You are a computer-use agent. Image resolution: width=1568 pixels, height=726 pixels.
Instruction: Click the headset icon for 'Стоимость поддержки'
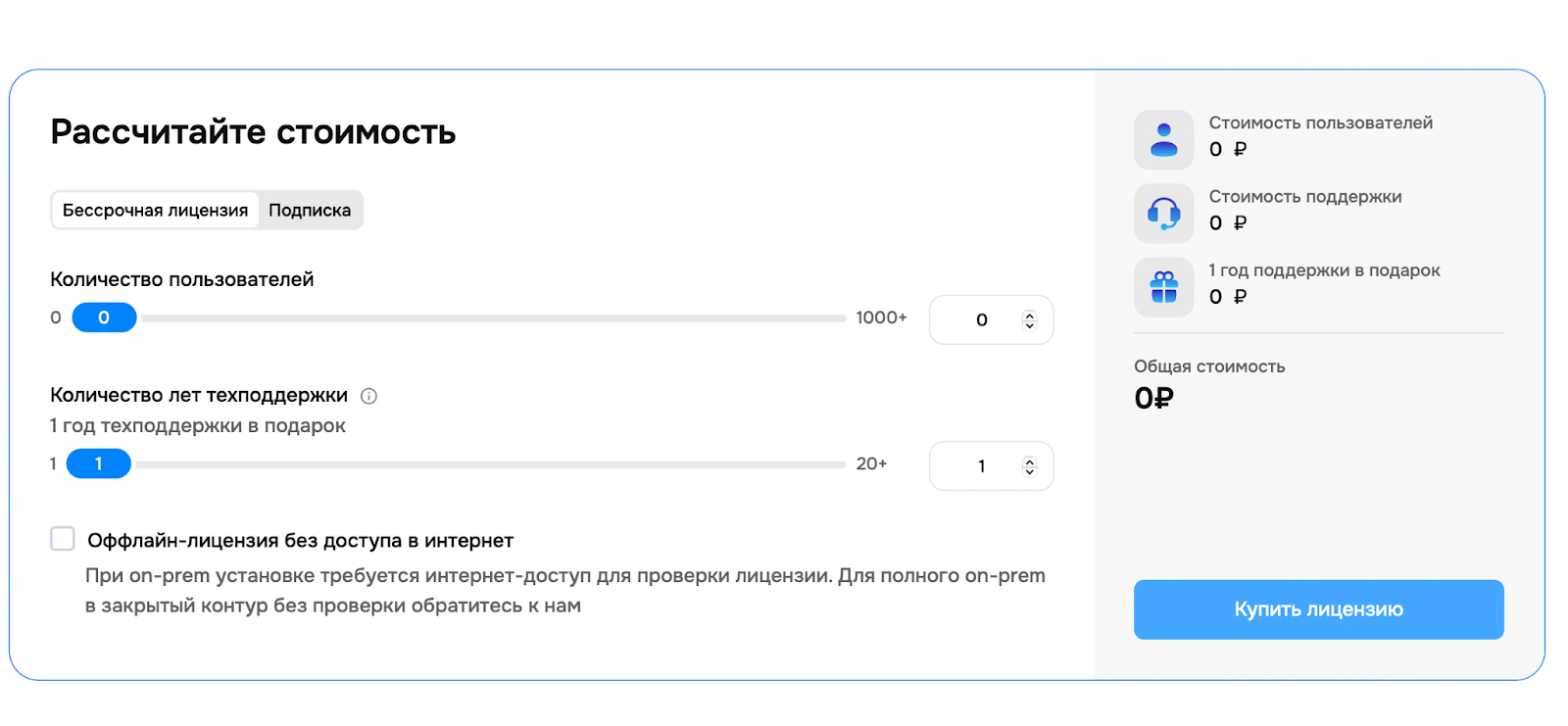point(1163,213)
